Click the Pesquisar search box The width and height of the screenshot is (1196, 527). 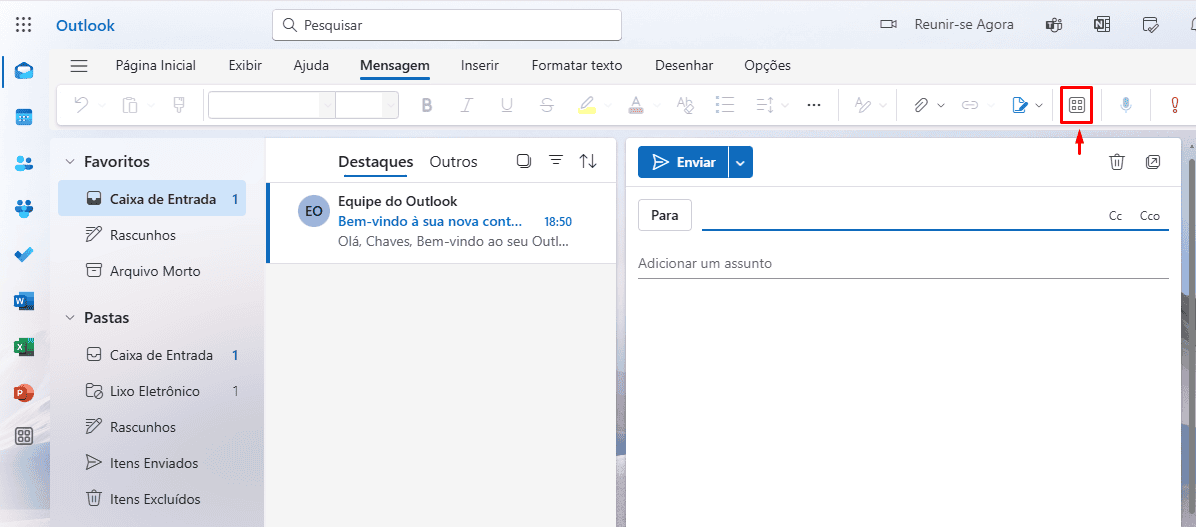447,25
